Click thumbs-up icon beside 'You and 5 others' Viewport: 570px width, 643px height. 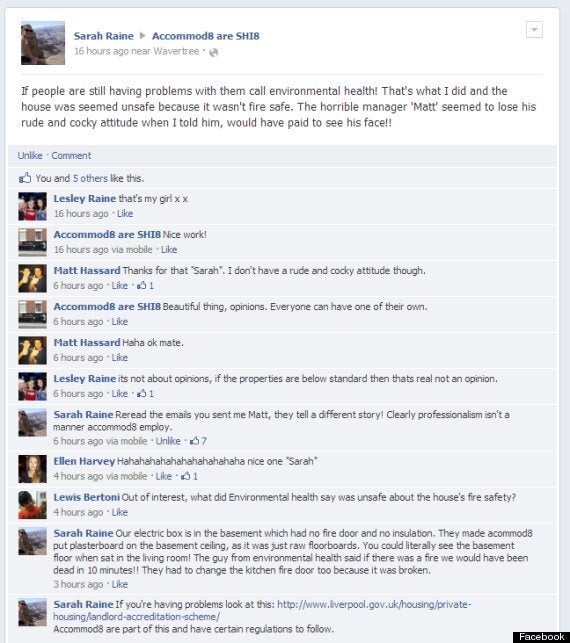click(x=25, y=178)
